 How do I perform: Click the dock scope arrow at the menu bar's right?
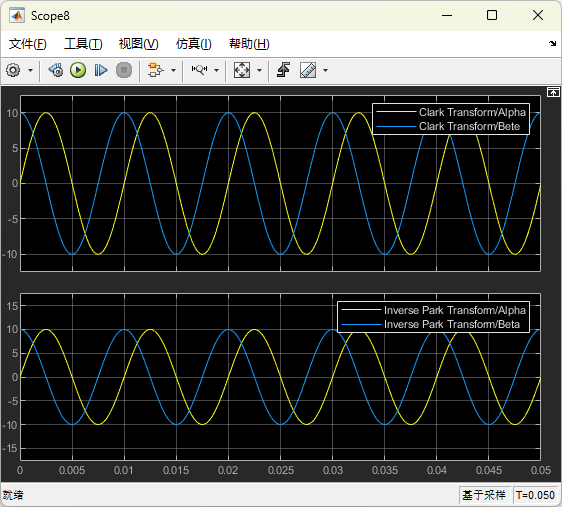tap(552, 44)
